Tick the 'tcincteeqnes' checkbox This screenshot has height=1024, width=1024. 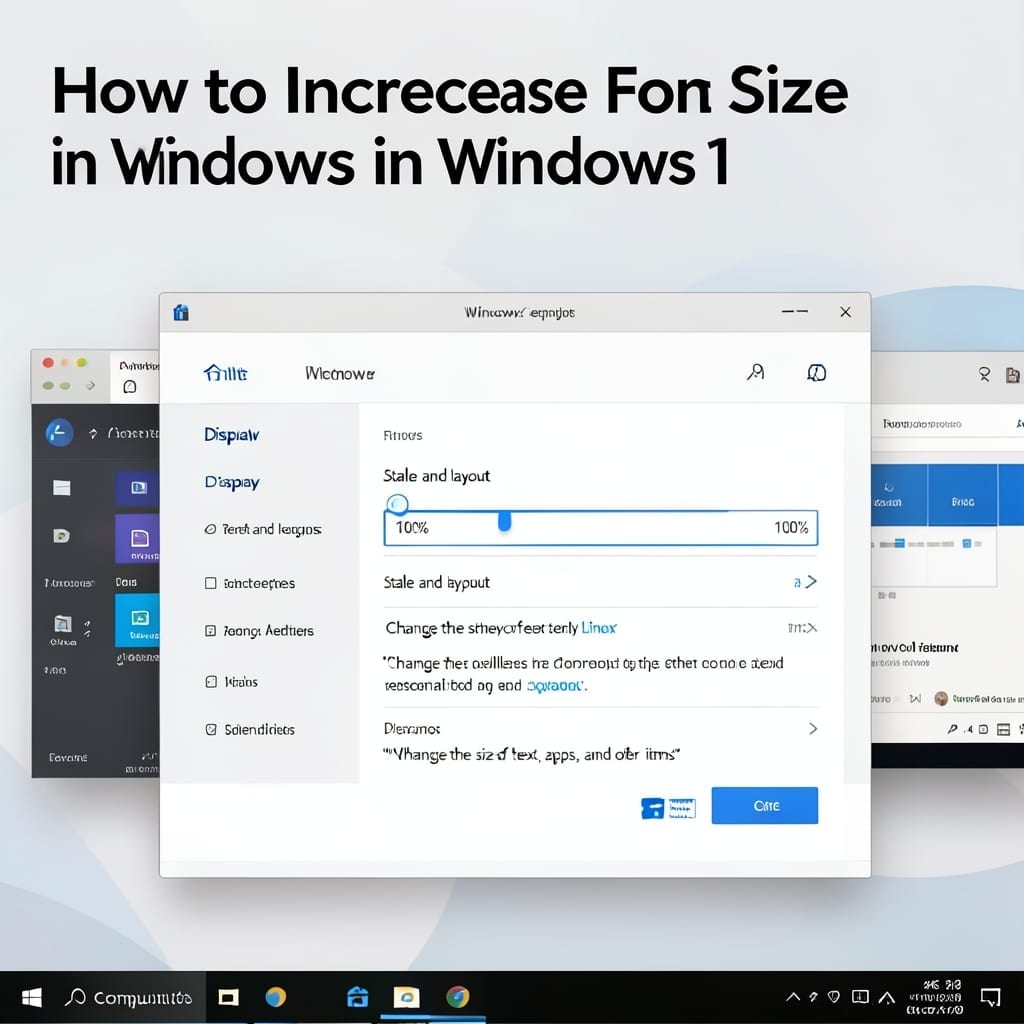click(210, 583)
